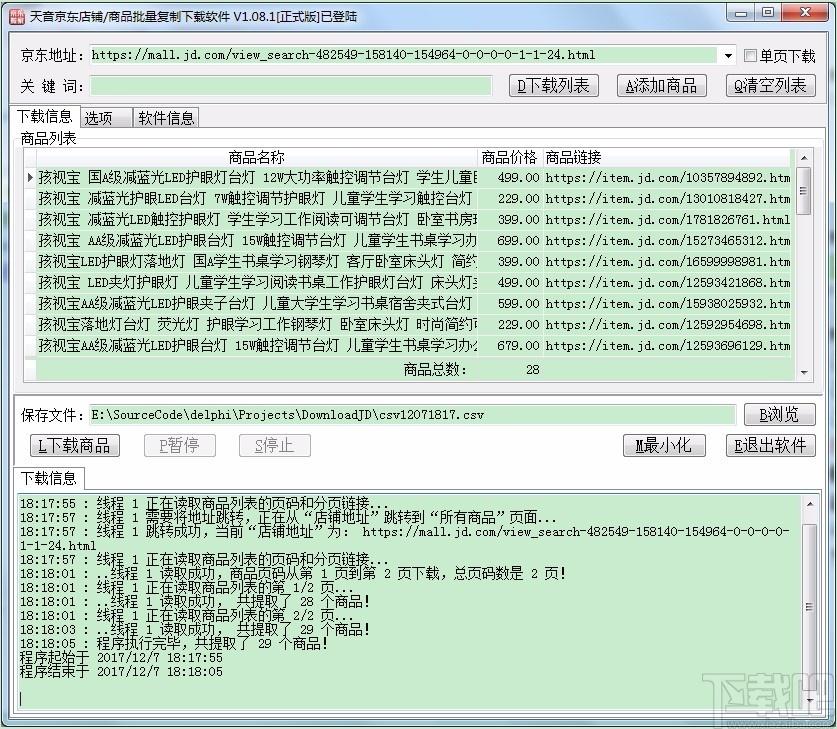Click the product list scroll-up arrow
The width and height of the screenshot is (837, 729).
(804, 158)
